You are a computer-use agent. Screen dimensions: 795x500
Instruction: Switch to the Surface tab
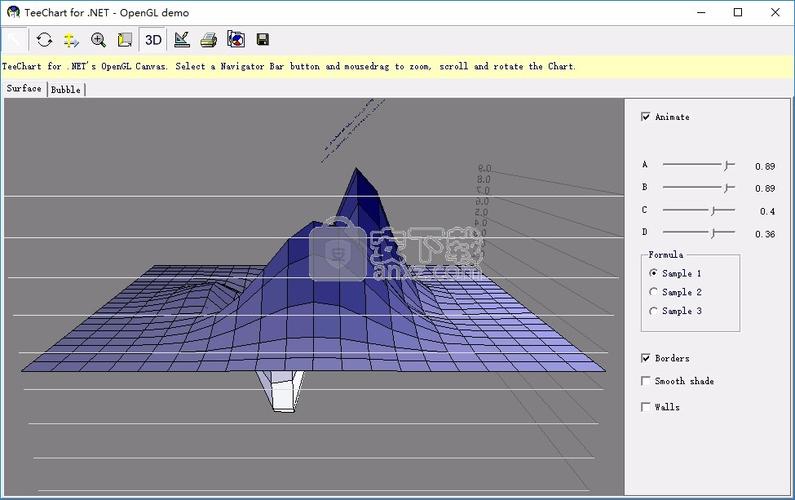24,88
